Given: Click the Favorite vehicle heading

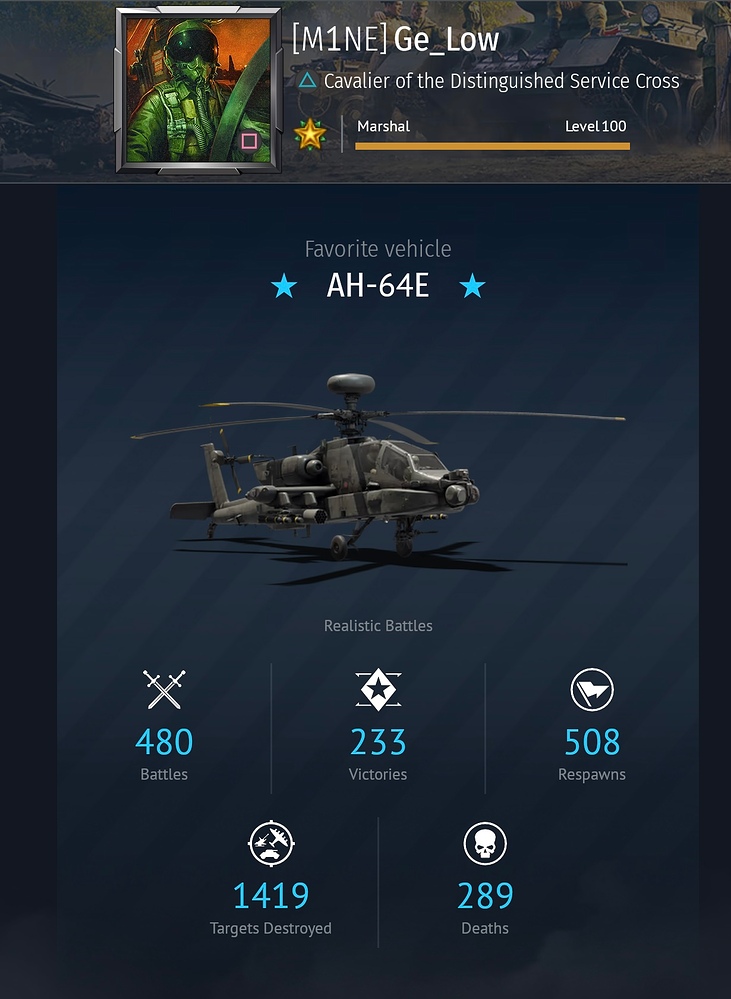Looking at the screenshot, I should coord(378,248).
